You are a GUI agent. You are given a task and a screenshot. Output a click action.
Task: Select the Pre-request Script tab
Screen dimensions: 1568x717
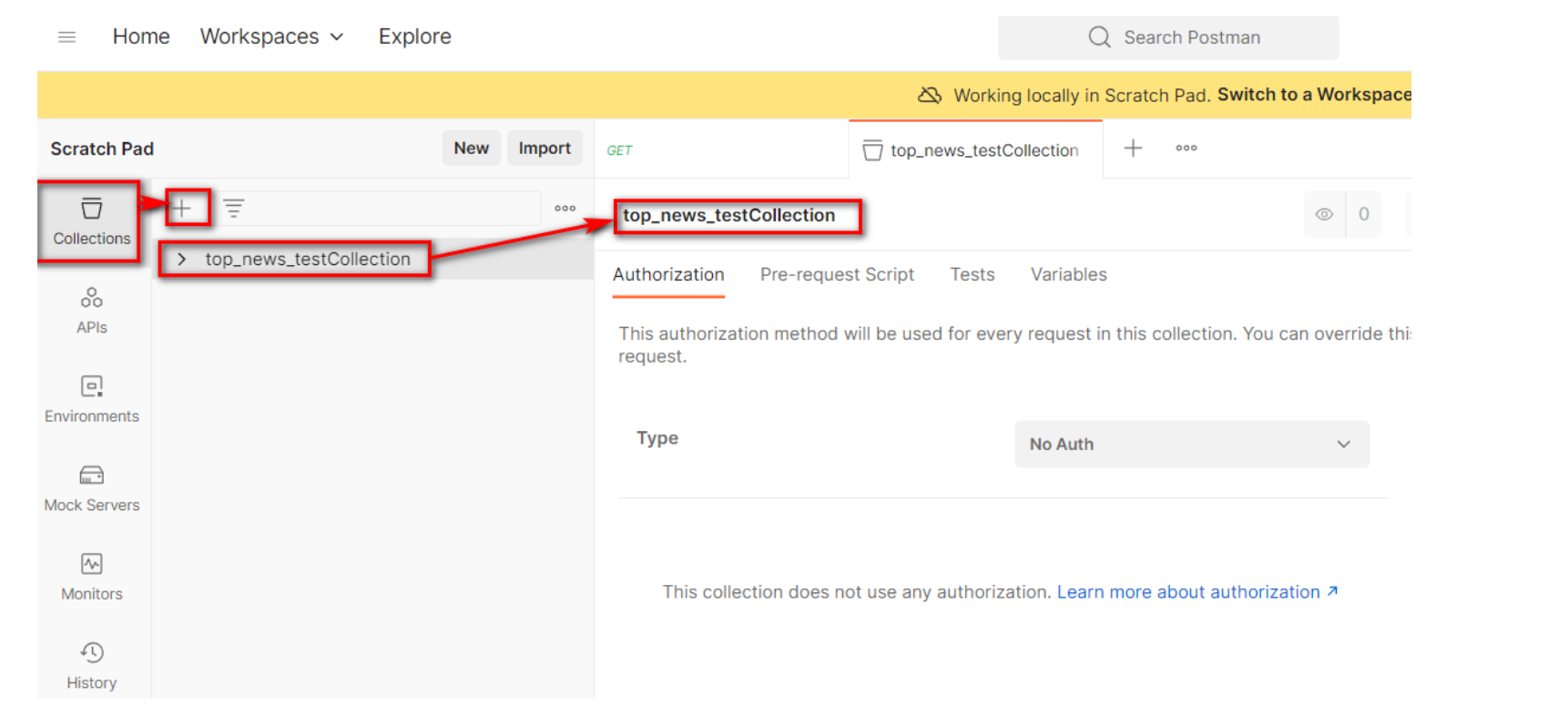837,275
